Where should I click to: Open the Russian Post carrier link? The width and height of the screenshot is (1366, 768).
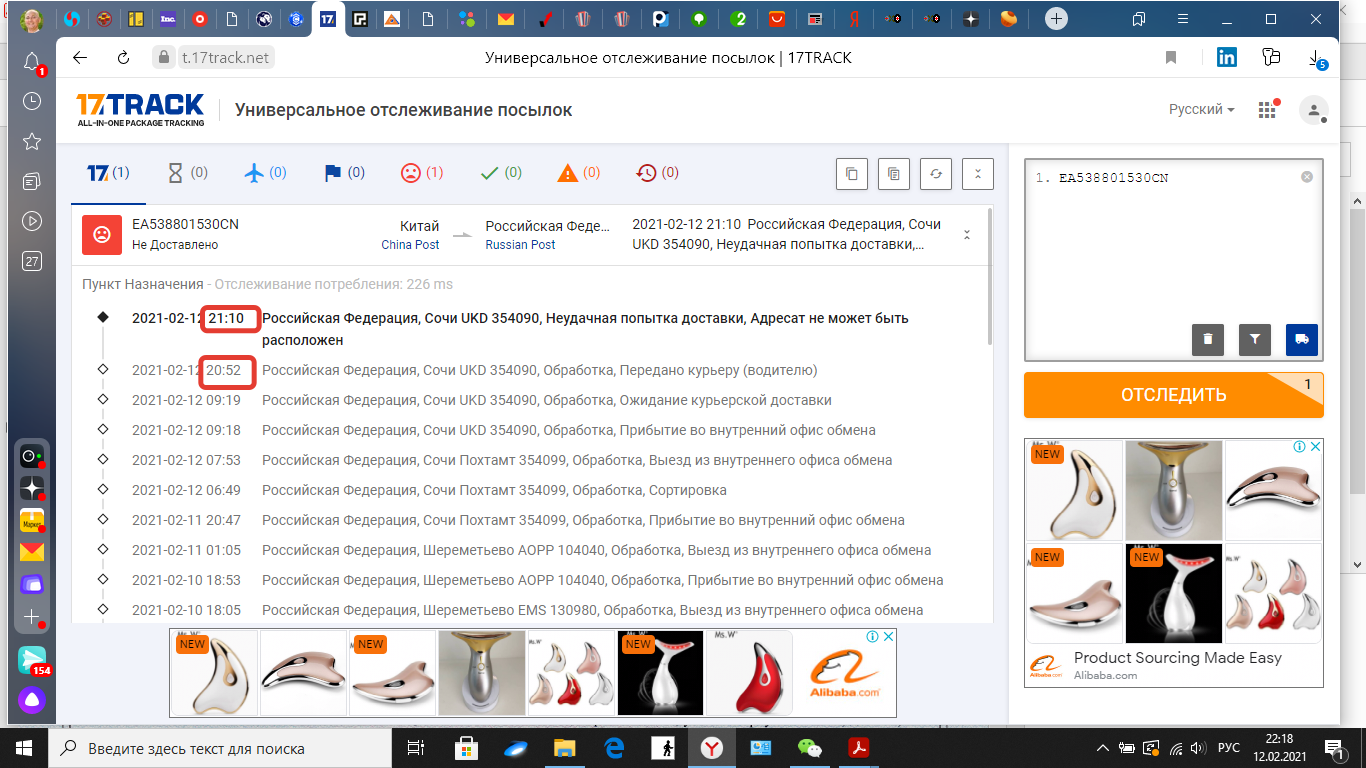point(520,245)
